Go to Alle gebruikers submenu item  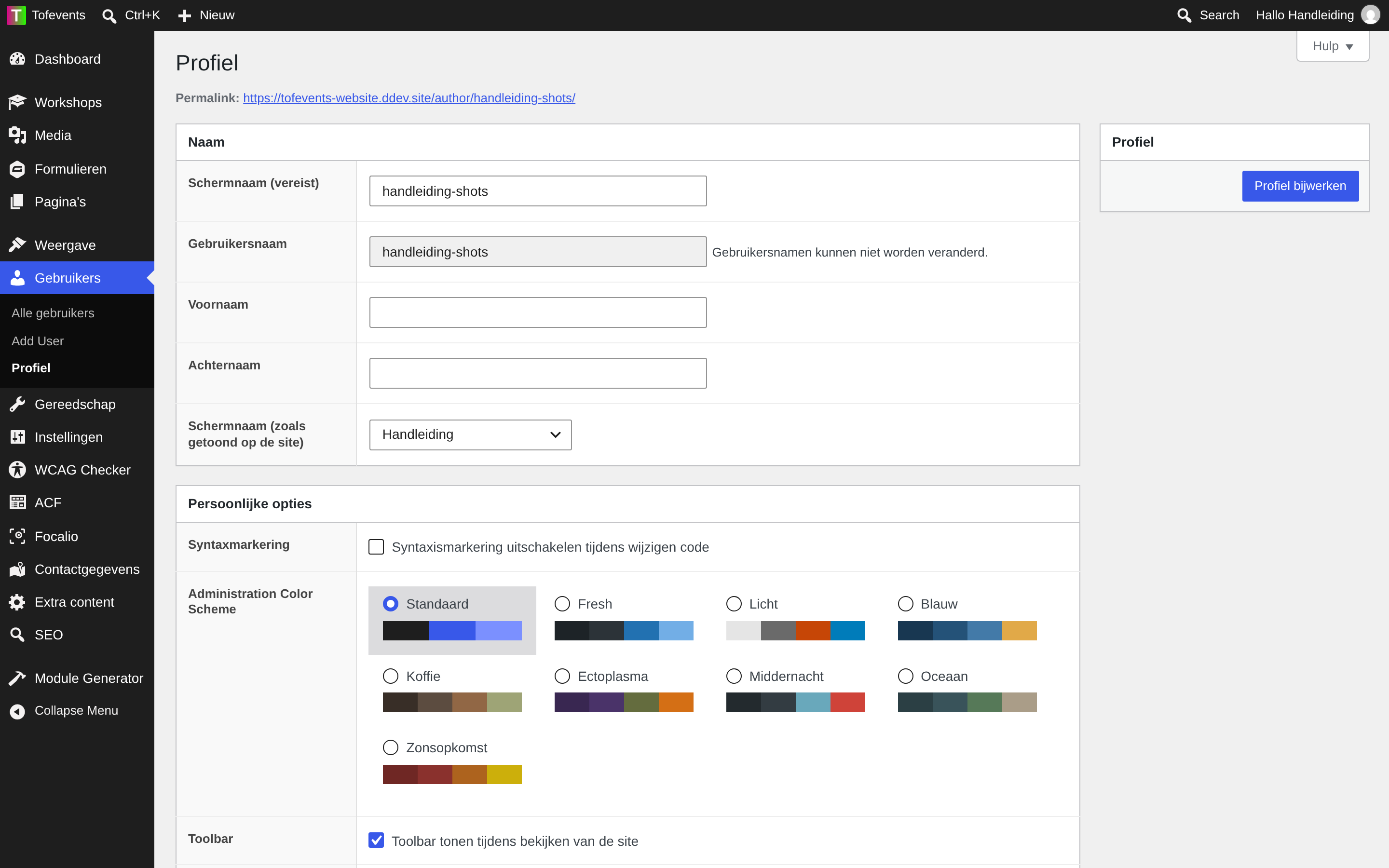[53, 313]
